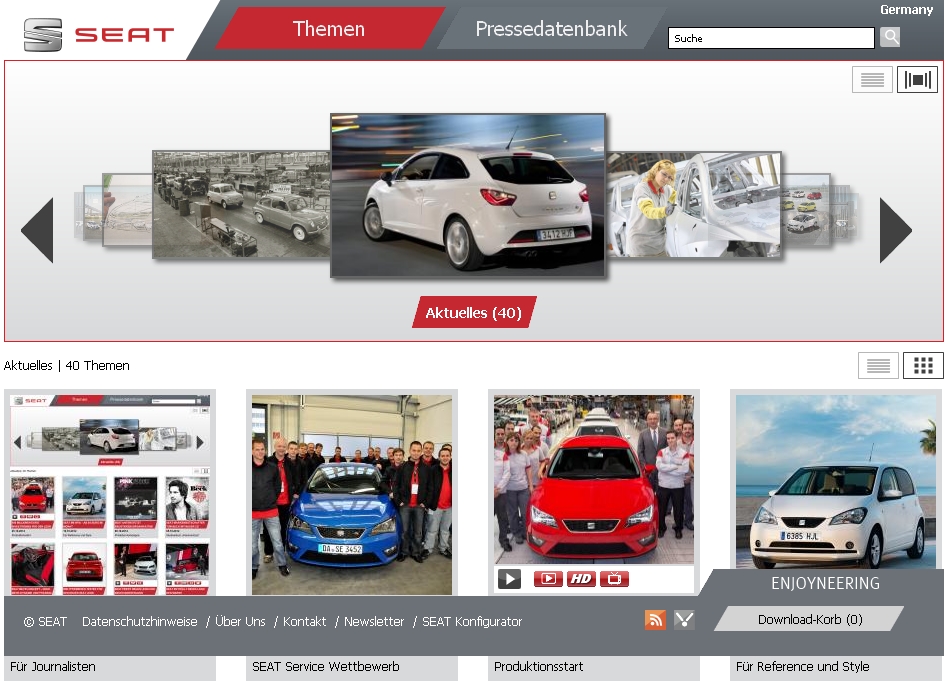Select the Germany country link
Image resolution: width=951 pixels, height=681 pixels.
coord(906,10)
